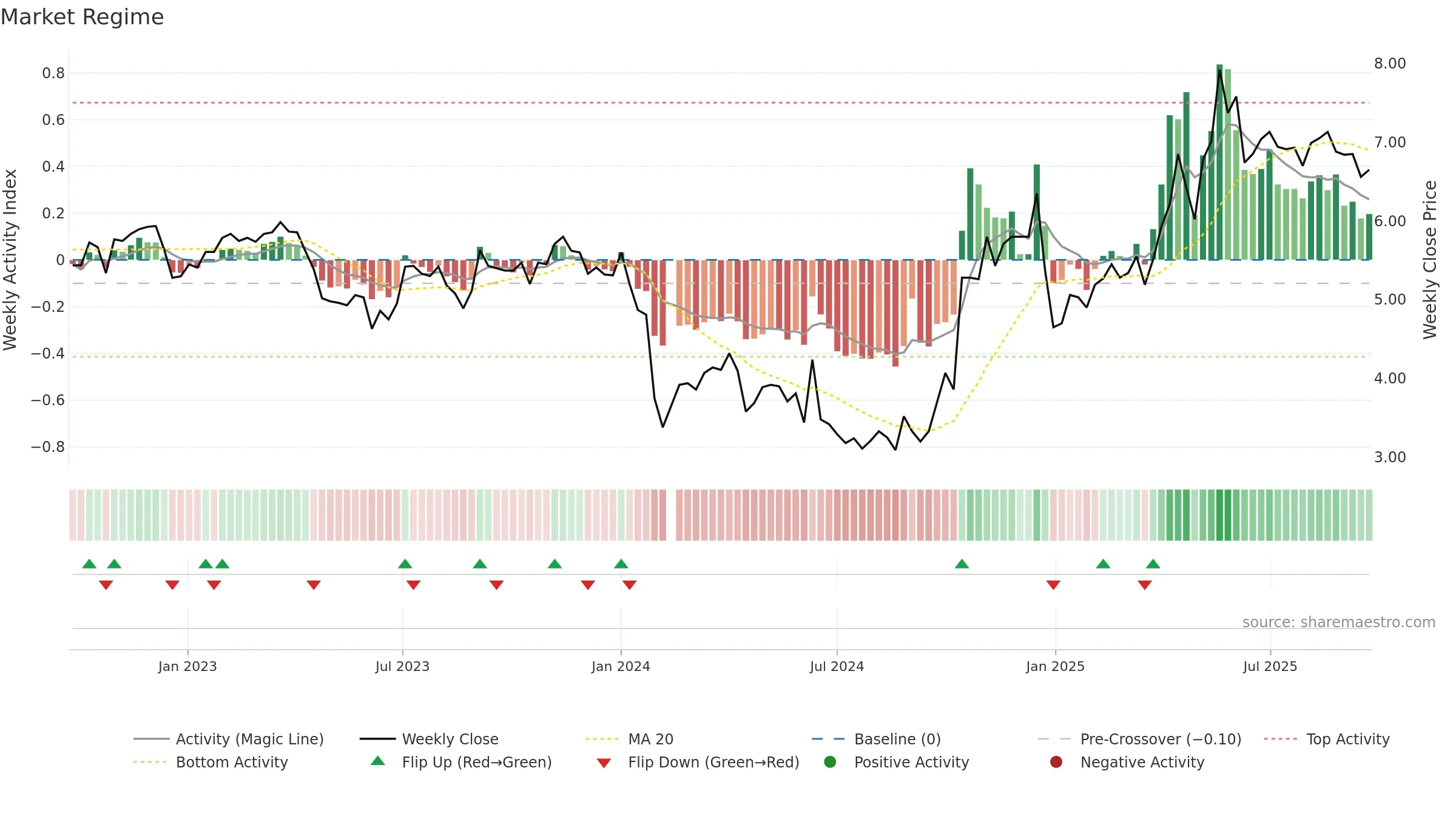This screenshot has width=1456, height=819.
Task: Toggle the Bottom Activity legend entry
Action: (211, 762)
